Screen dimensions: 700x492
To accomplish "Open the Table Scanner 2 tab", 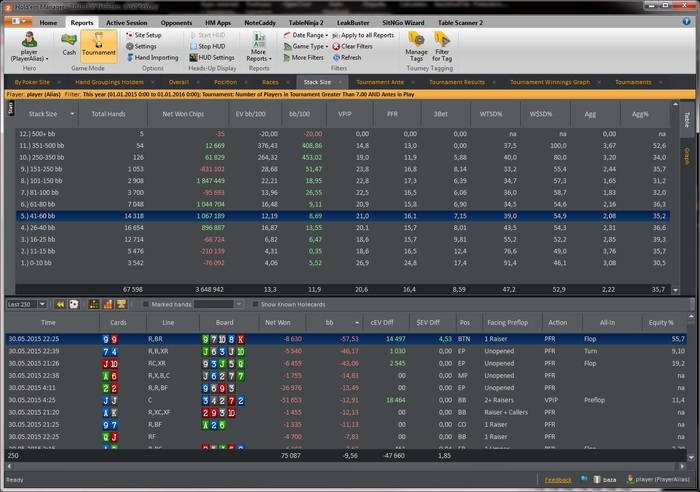I will (x=460, y=23).
